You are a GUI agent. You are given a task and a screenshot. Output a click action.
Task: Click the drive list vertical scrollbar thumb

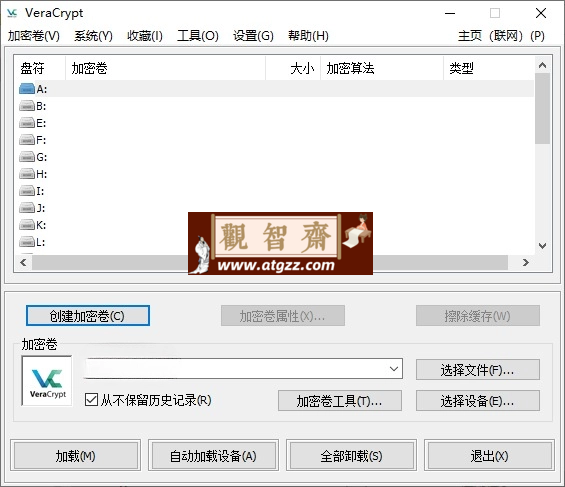pos(542,108)
